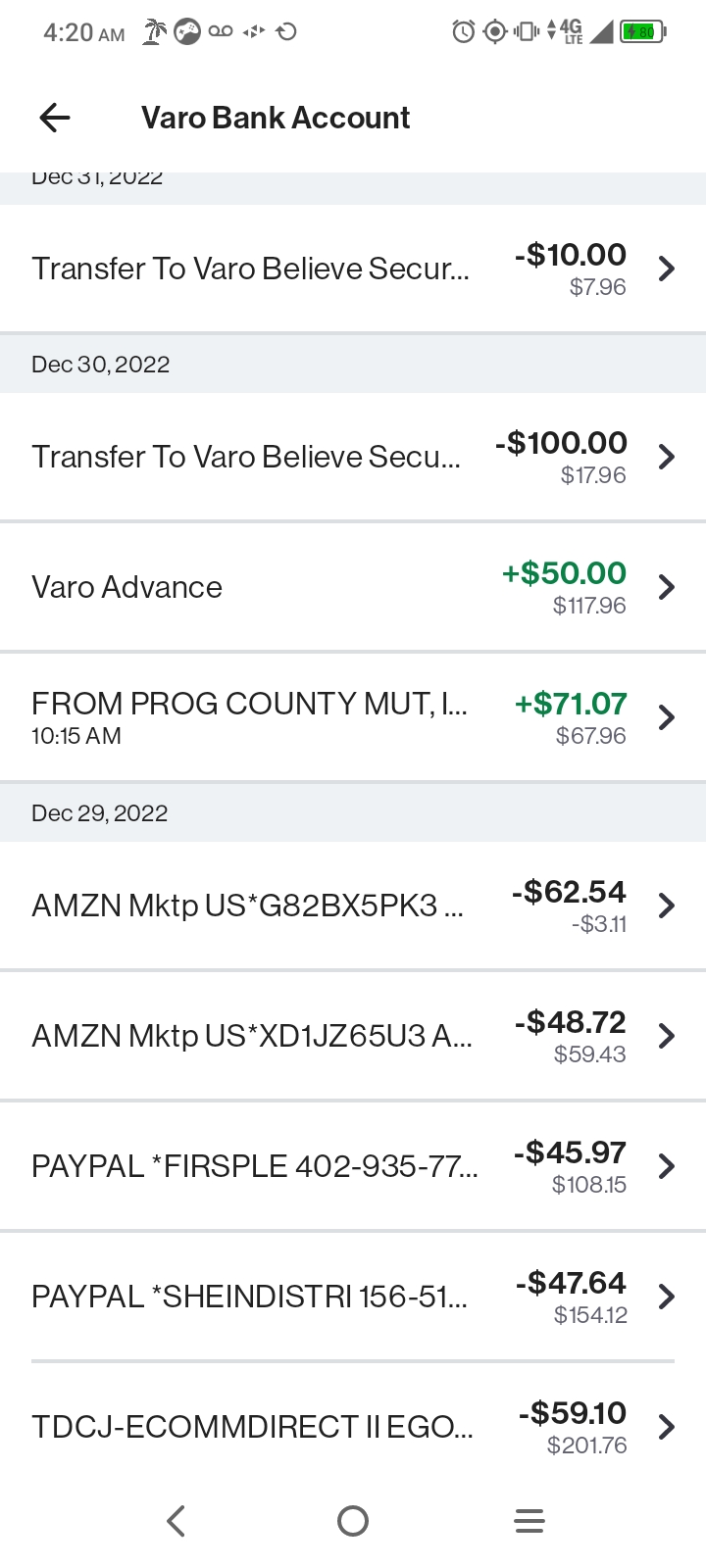Tap the Varo Bank Account title
This screenshot has width=706, height=1568.
276,119
